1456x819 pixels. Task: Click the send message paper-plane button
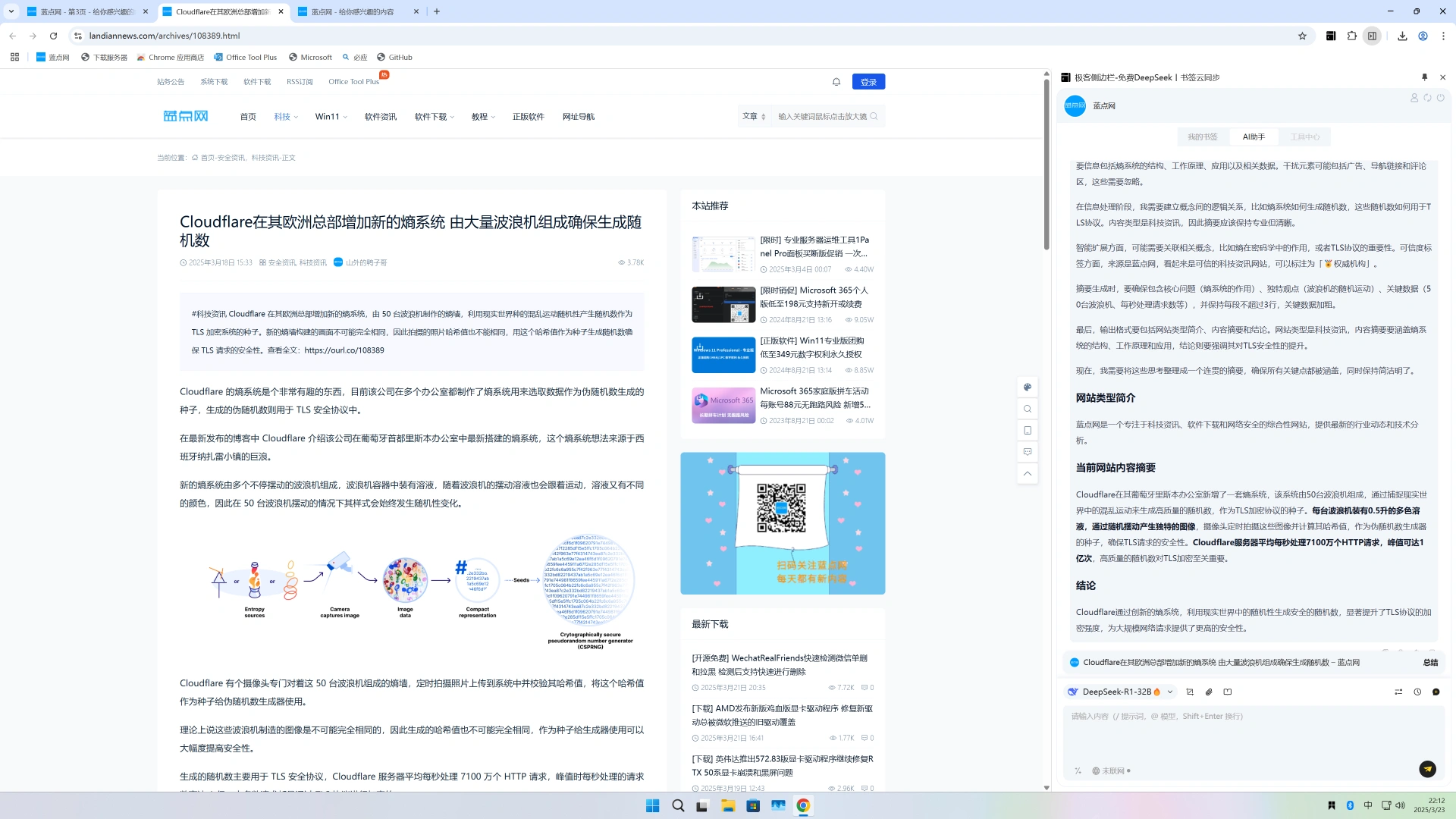[1427, 769]
